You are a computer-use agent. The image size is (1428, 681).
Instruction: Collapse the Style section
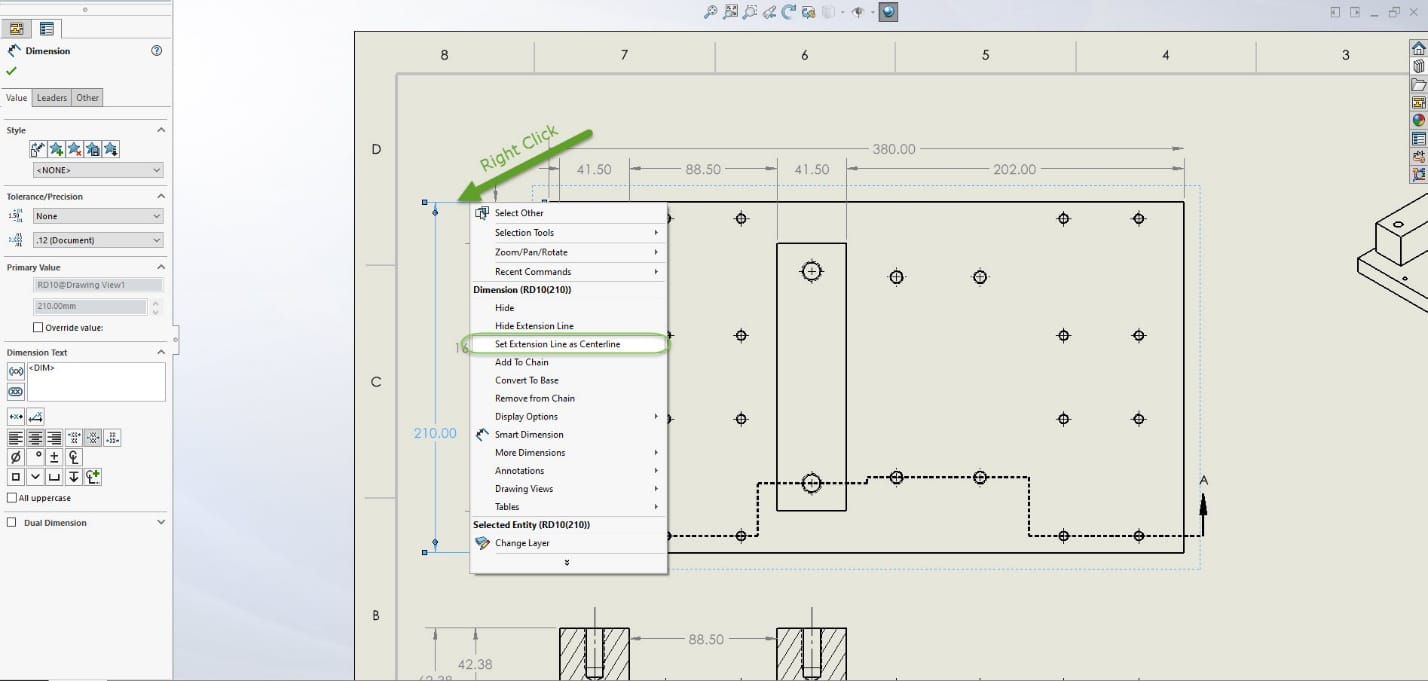[x=161, y=130]
